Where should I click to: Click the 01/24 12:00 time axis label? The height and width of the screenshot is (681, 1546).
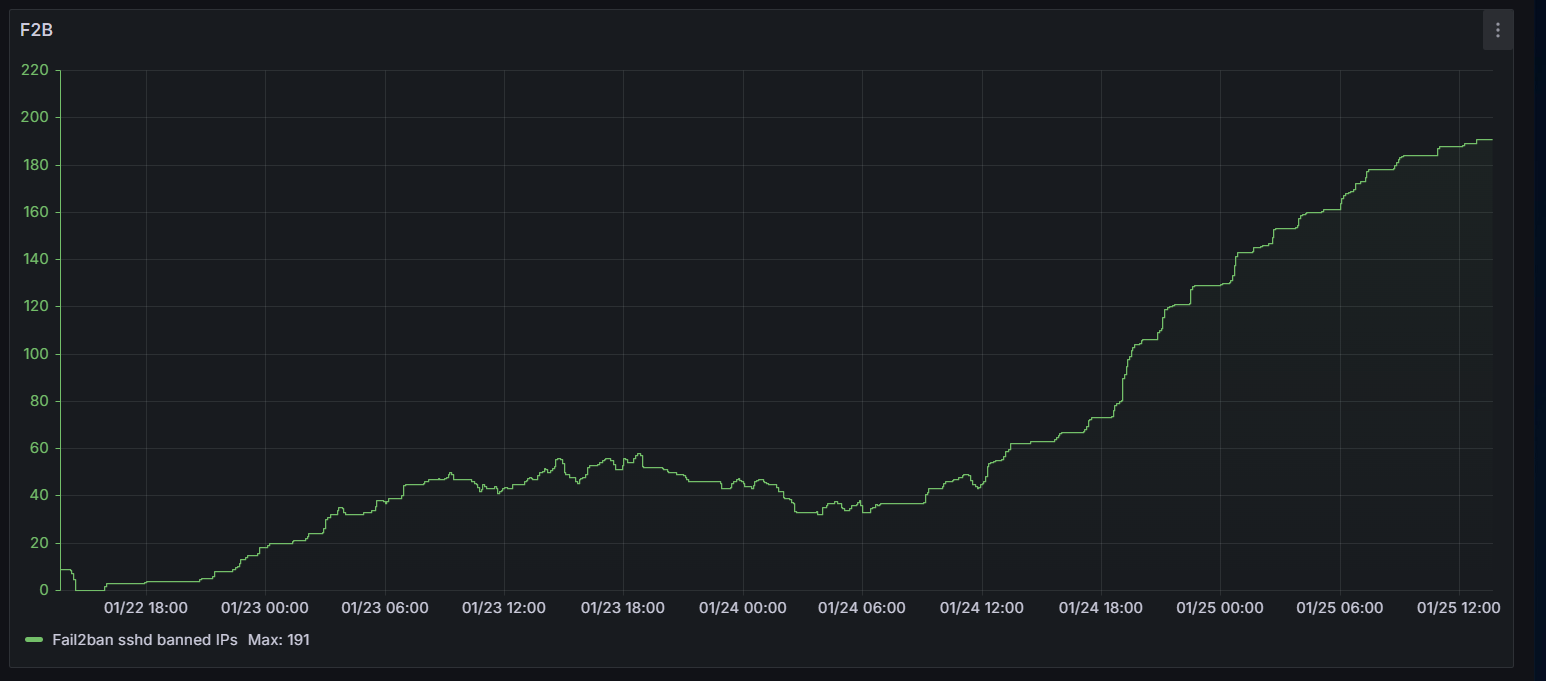click(x=982, y=607)
